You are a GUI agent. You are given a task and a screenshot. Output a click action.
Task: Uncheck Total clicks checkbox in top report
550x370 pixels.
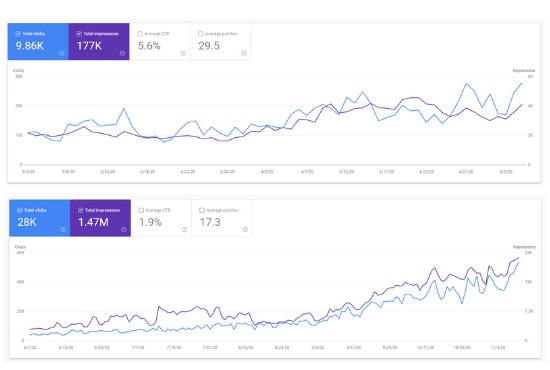18,34
